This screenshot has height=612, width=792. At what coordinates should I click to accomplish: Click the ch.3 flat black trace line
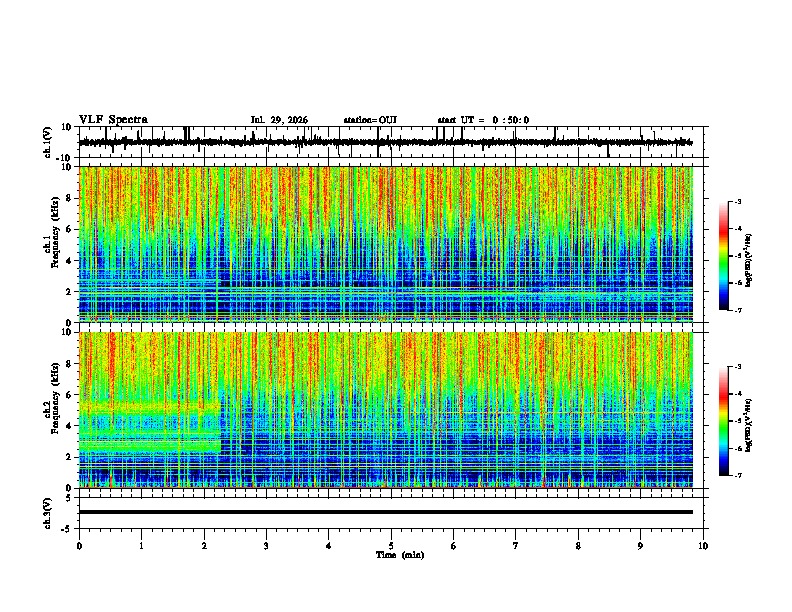tap(386, 512)
